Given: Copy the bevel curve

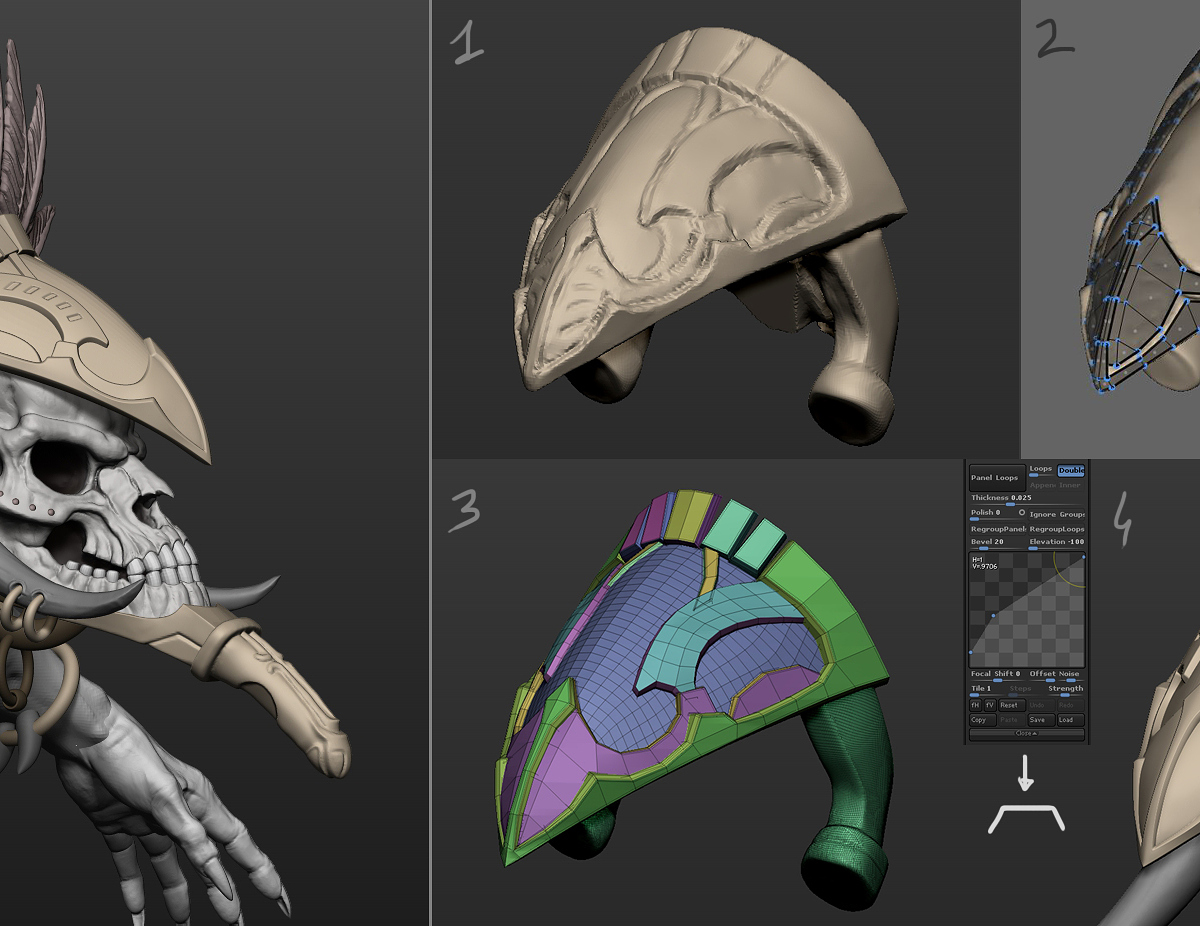Looking at the screenshot, I should click(983, 720).
